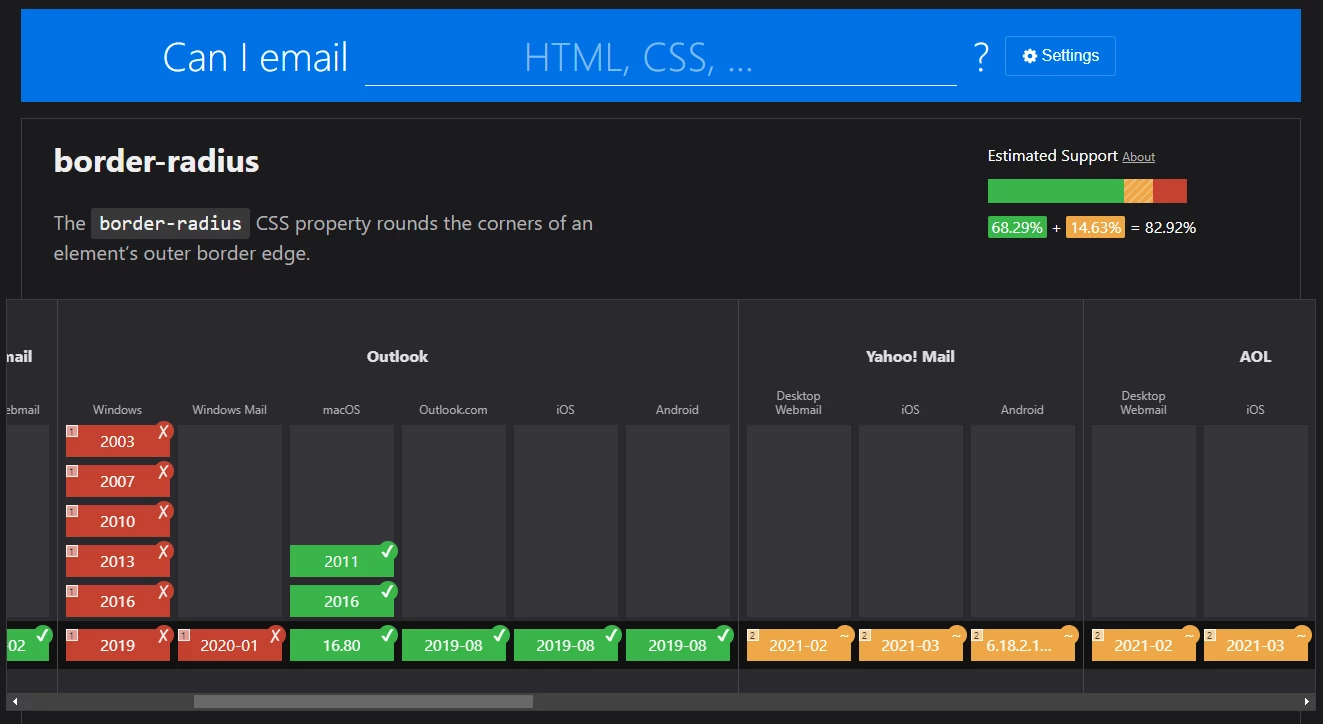The image size is (1323, 724).
Task: Select Outlook.com 2019-08 cell
Action: [454, 645]
